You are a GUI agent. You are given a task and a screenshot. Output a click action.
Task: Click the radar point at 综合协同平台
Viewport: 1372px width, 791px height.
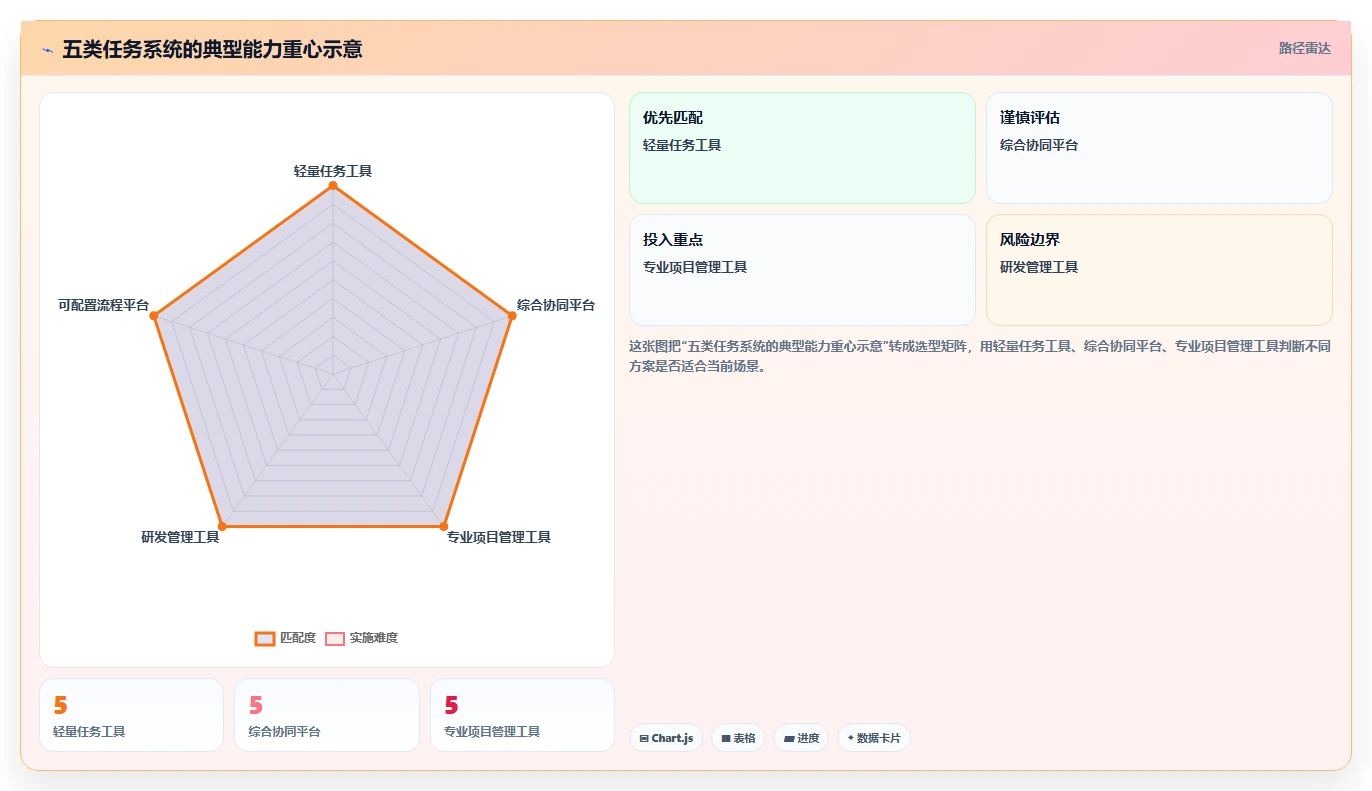512,315
